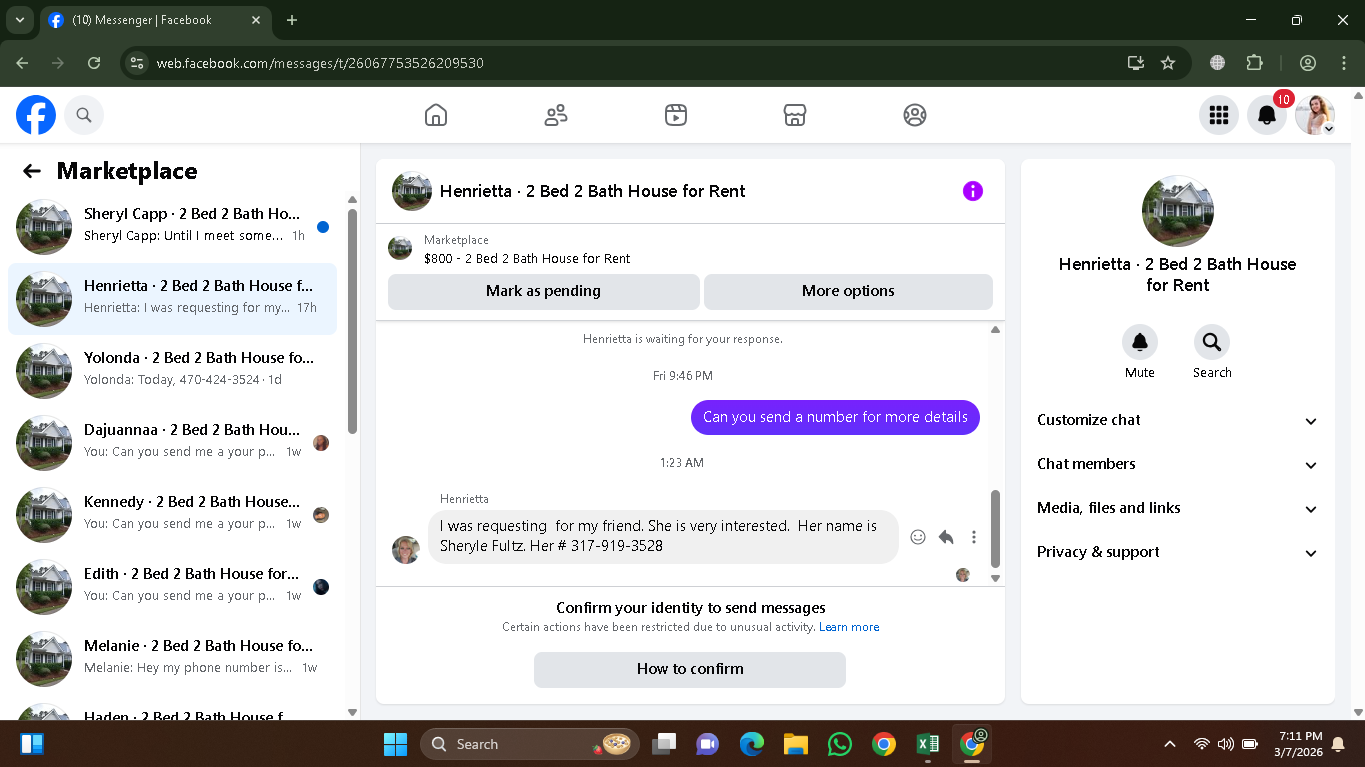Click the Henrietta conversation header title
This screenshot has width=1365, height=767.
(592, 191)
